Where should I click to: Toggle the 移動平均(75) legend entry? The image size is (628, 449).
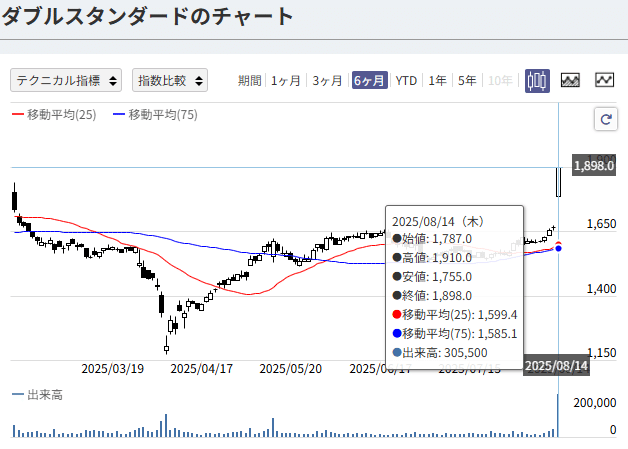click(x=155, y=115)
